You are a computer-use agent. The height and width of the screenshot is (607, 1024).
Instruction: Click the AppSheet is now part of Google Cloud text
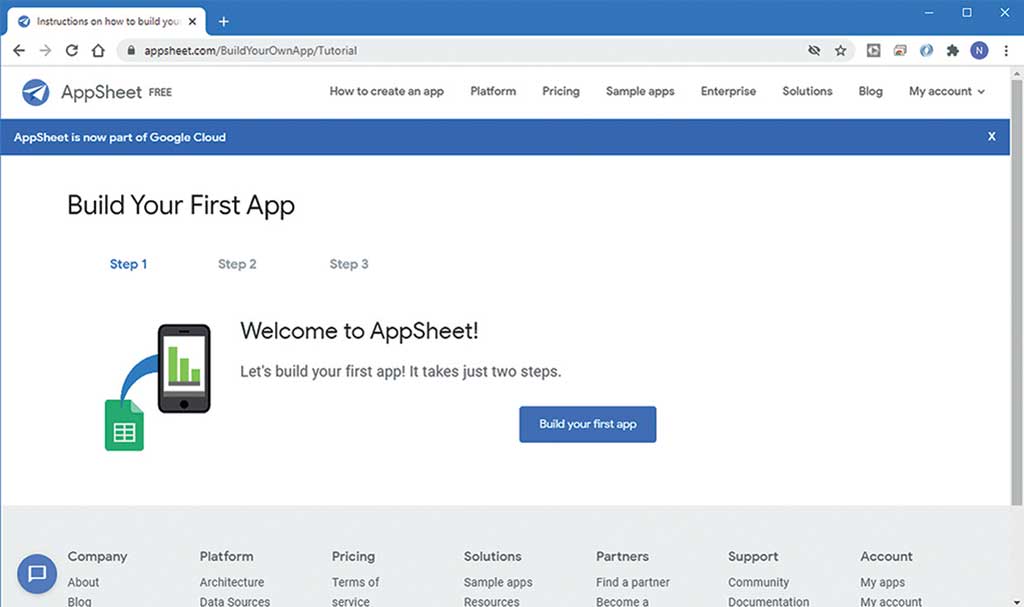120,137
